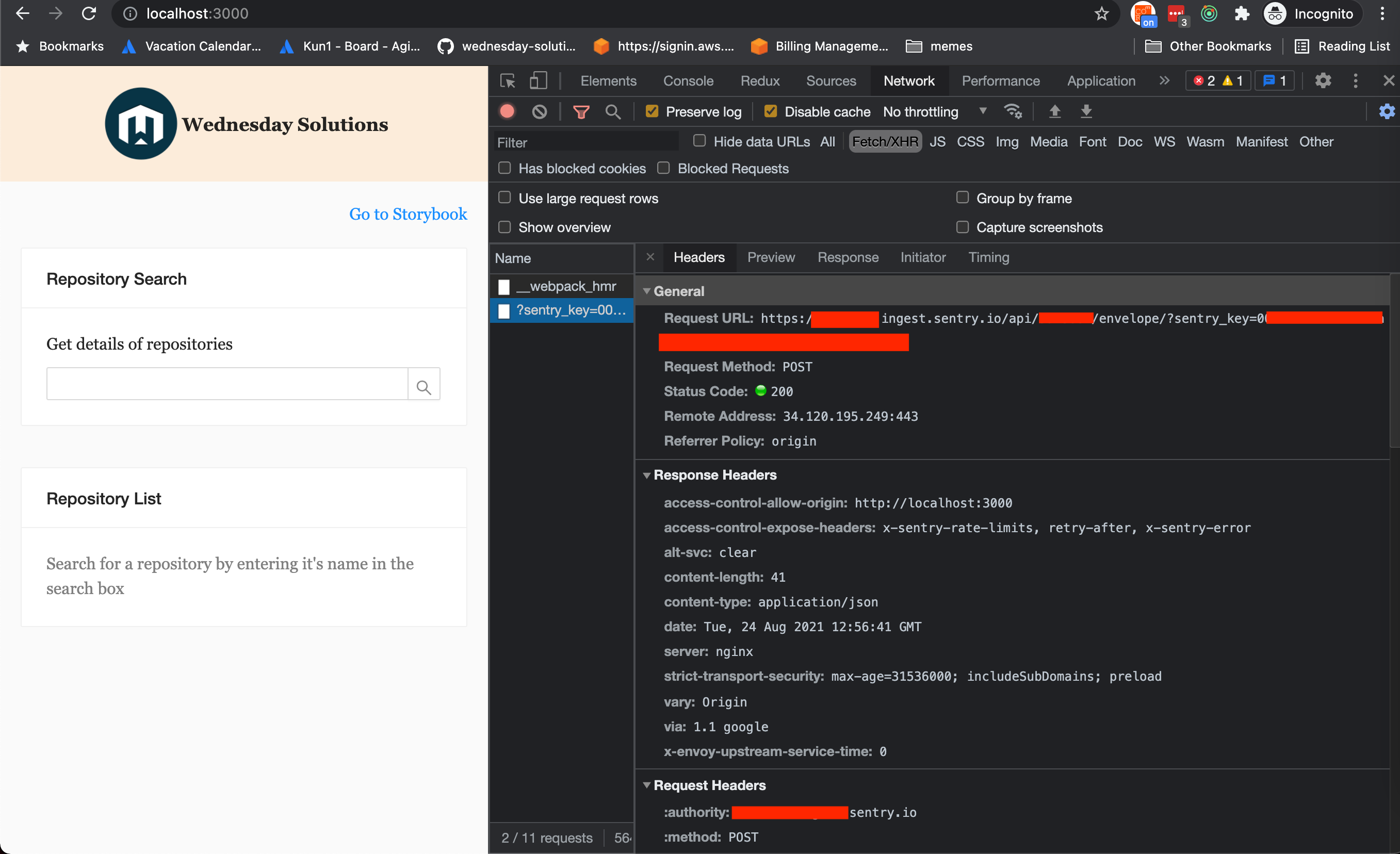This screenshot has height=854, width=1400.
Task: Open the Response tab of request
Action: coord(848,257)
